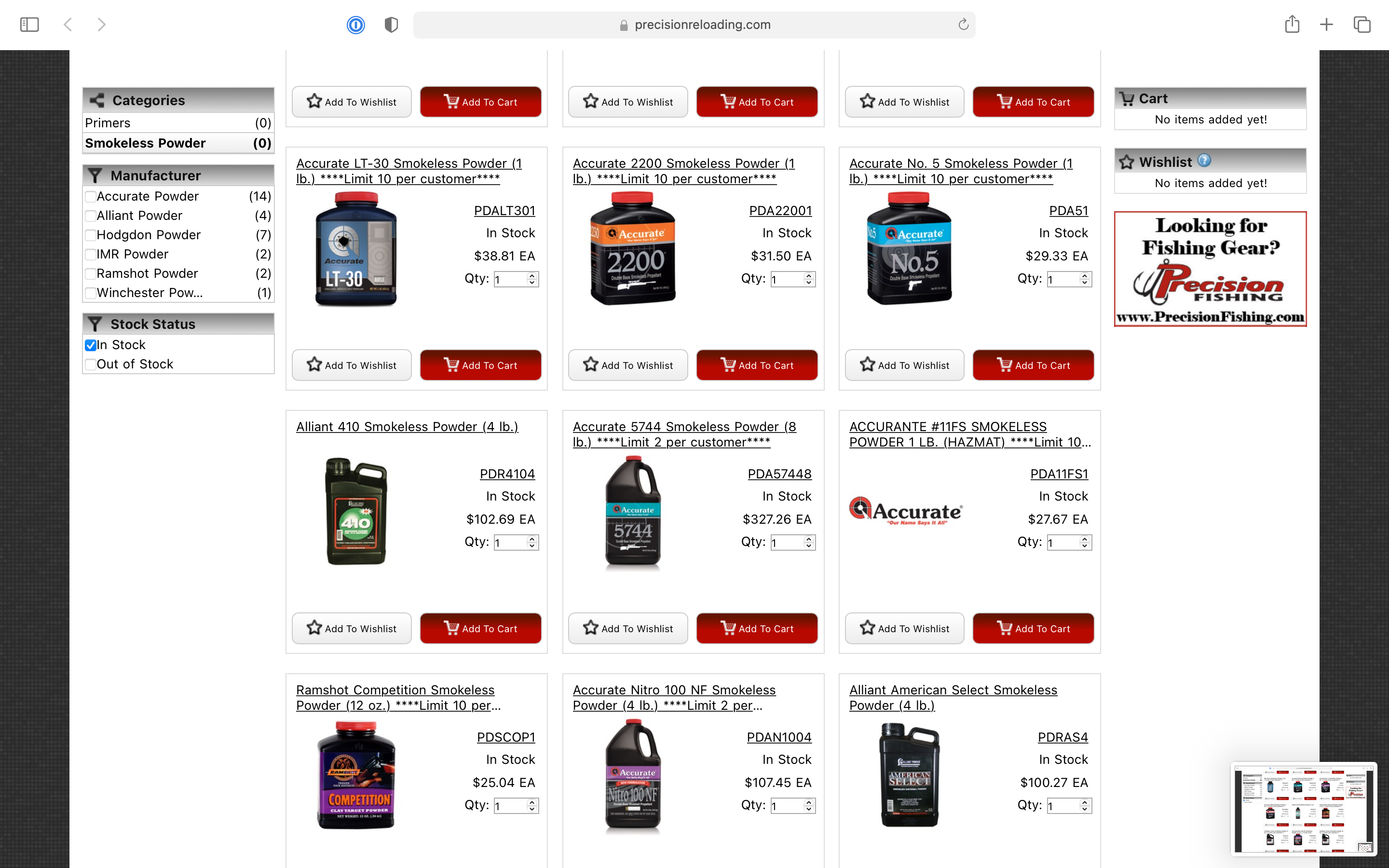The height and width of the screenshot is (868, 1389).
Task: Open the 1Password extension icon
Action: click(356, 25)
